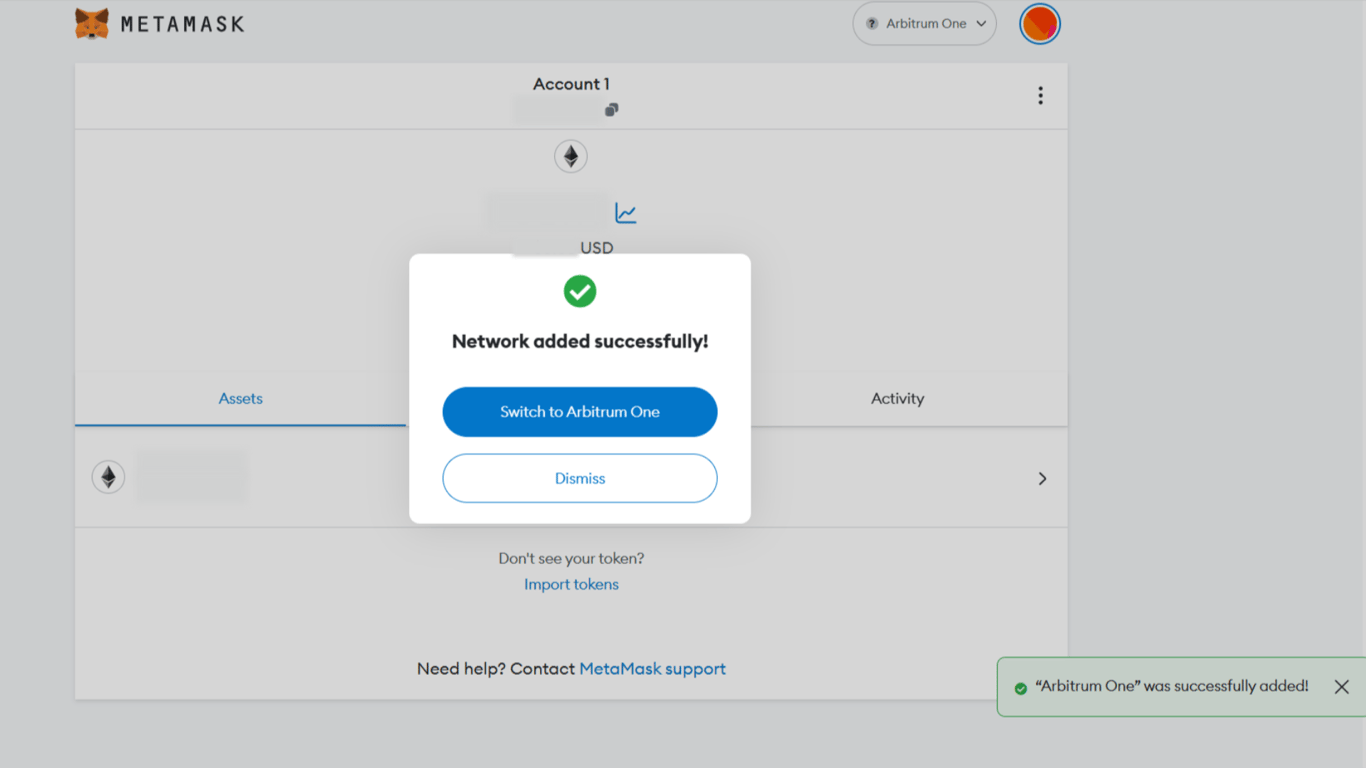Click the green check icon in the toast notification
Screen dimensions: 1366x768
(1021, 687)
